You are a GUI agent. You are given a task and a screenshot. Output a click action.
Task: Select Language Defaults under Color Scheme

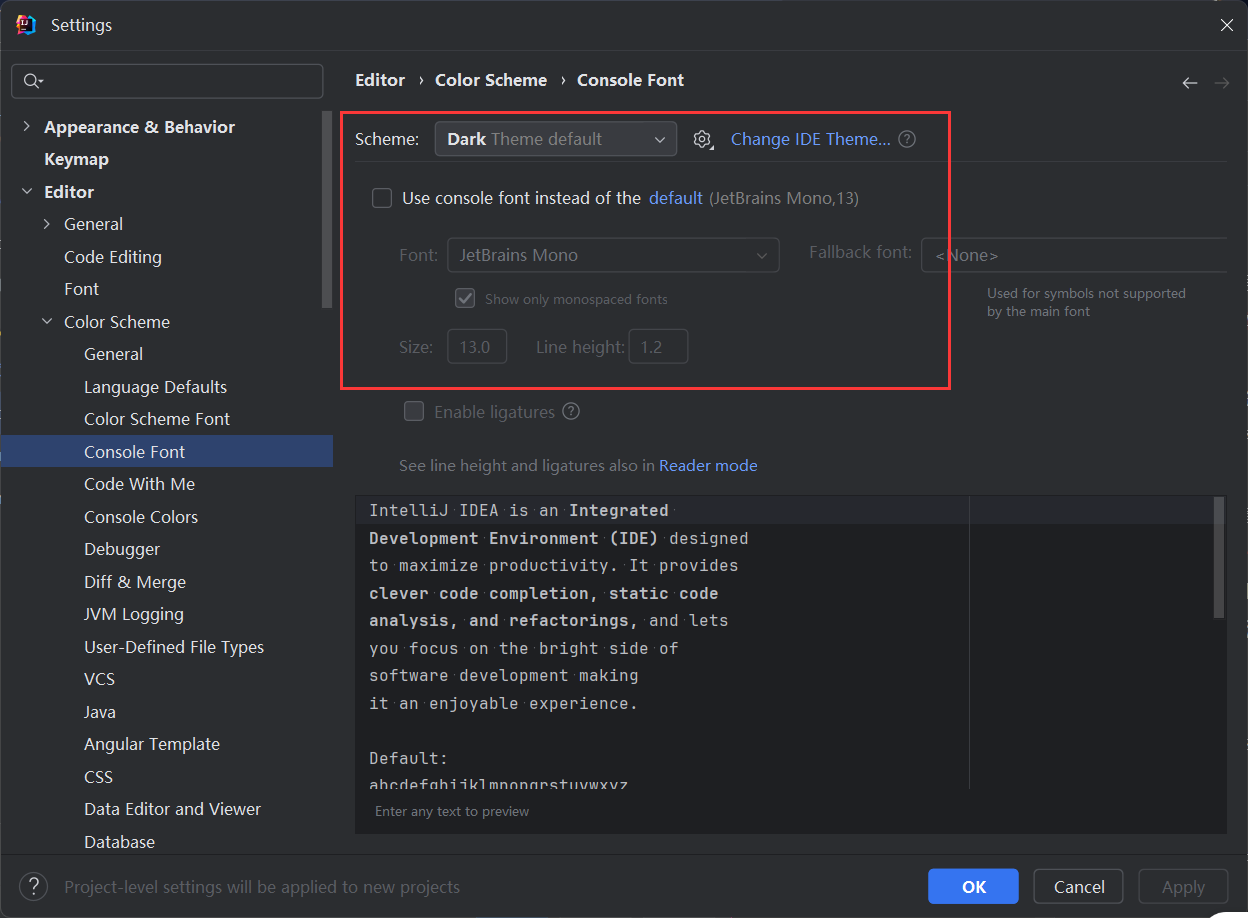click(155, 387)
